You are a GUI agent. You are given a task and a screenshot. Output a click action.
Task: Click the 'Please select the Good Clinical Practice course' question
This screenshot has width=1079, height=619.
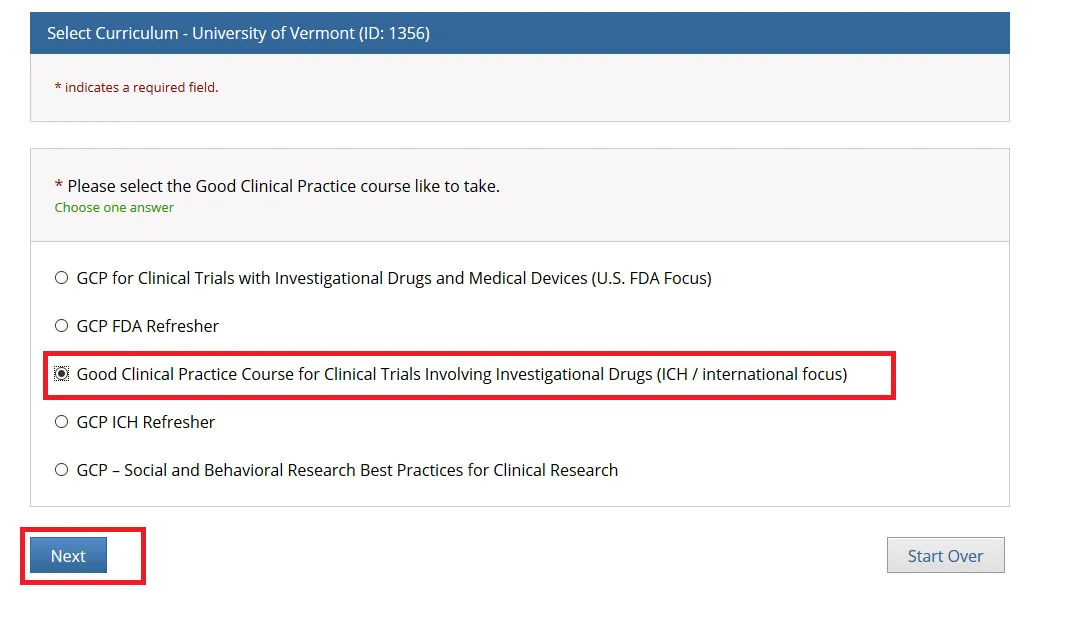(x=283, y=186)
